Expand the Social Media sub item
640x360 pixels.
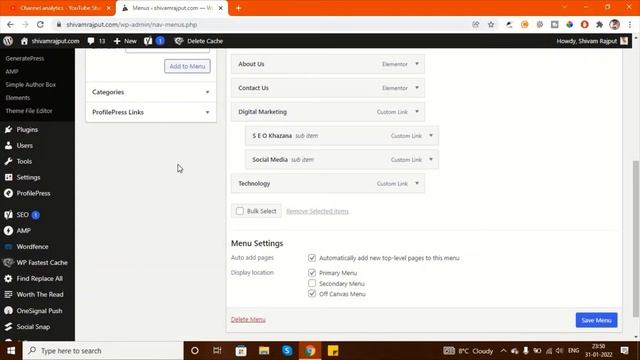click(431, 159)
